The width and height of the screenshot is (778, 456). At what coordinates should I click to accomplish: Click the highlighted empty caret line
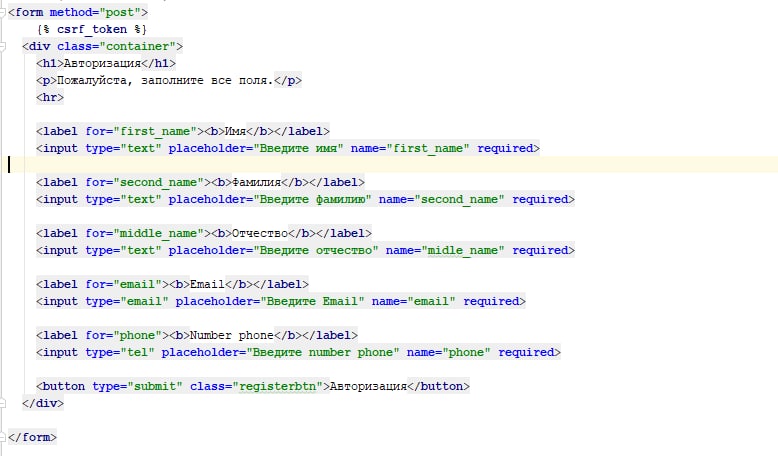point(389,165)
